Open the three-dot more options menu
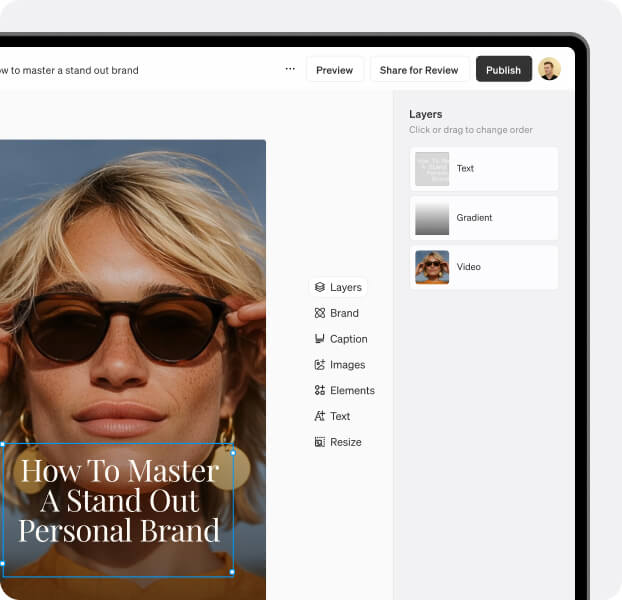Viewport: 622px width, 600px height. coord(290,69)
